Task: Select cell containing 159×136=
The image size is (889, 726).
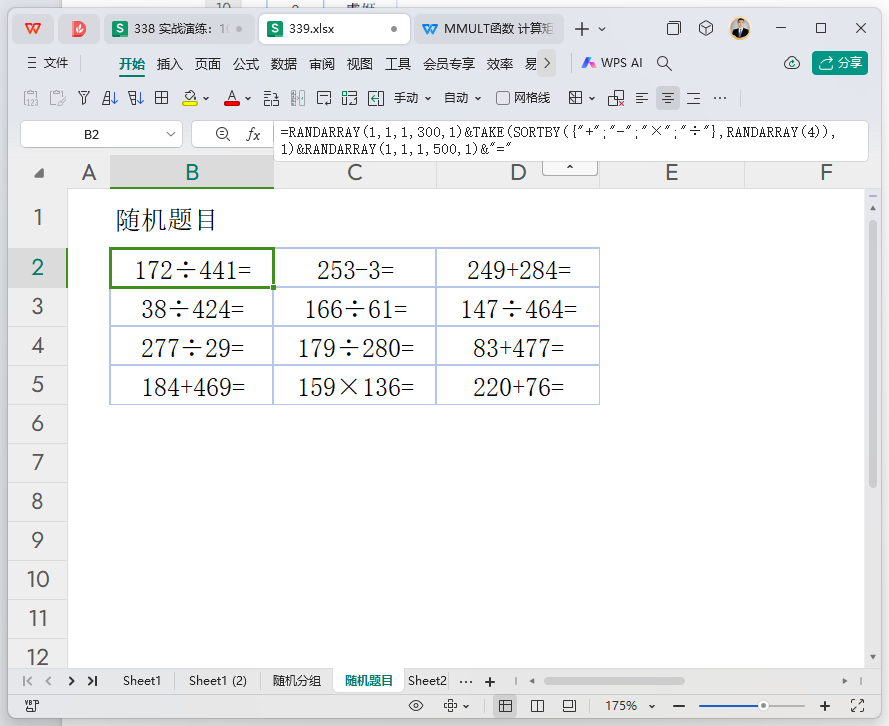Action: (x=355, y=385)
